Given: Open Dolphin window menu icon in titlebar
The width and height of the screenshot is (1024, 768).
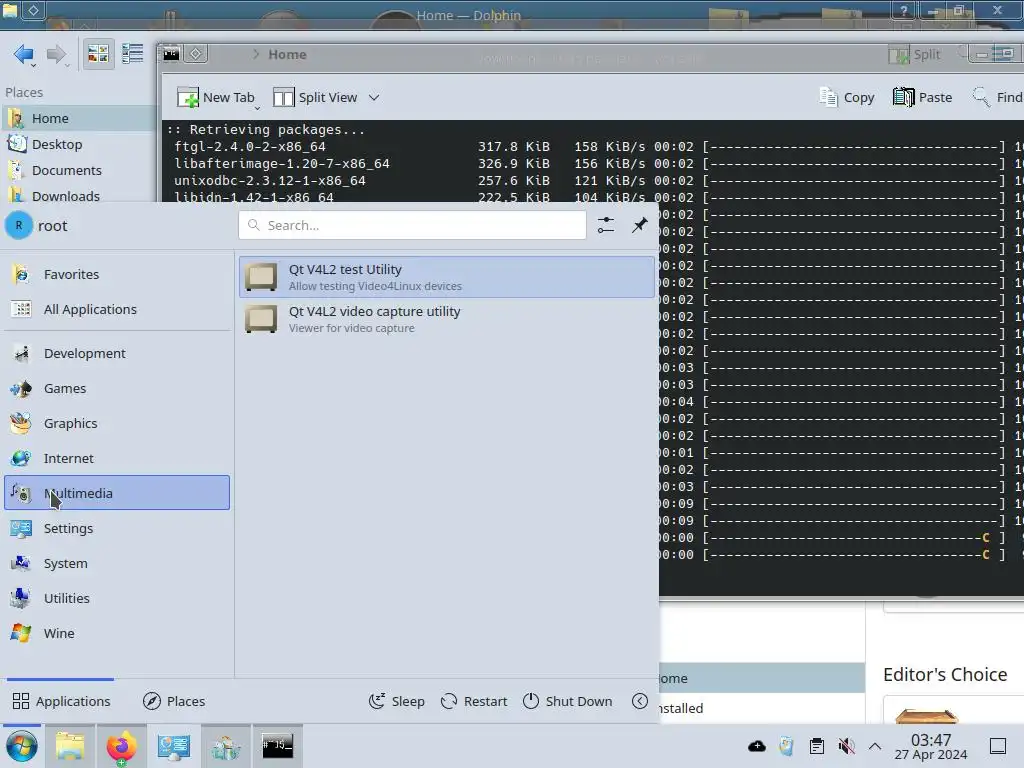Looking at the screenshot, I should (11, 9).
